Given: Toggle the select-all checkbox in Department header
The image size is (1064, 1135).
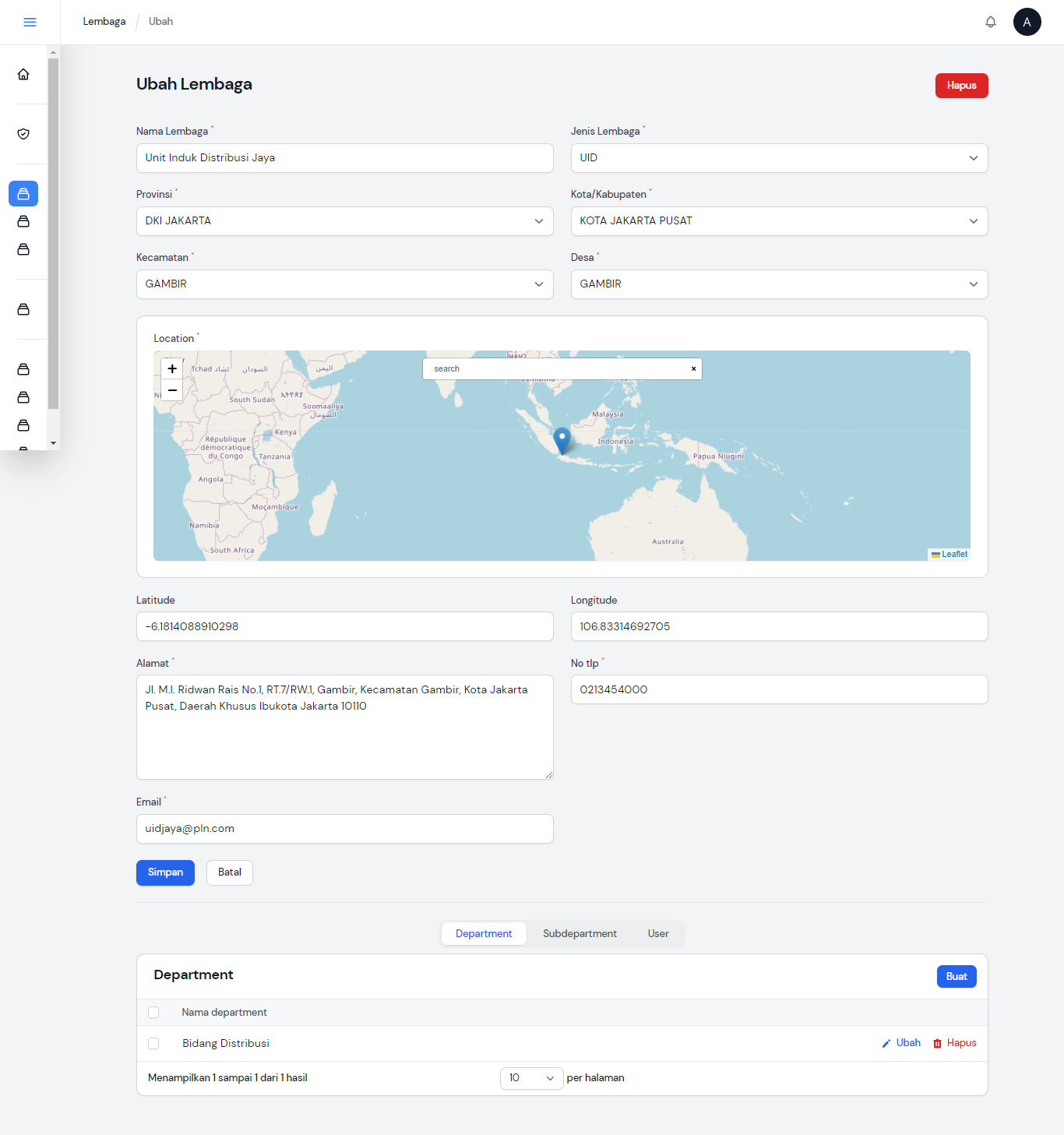Looking at the screenshot, I should 153,1013.
